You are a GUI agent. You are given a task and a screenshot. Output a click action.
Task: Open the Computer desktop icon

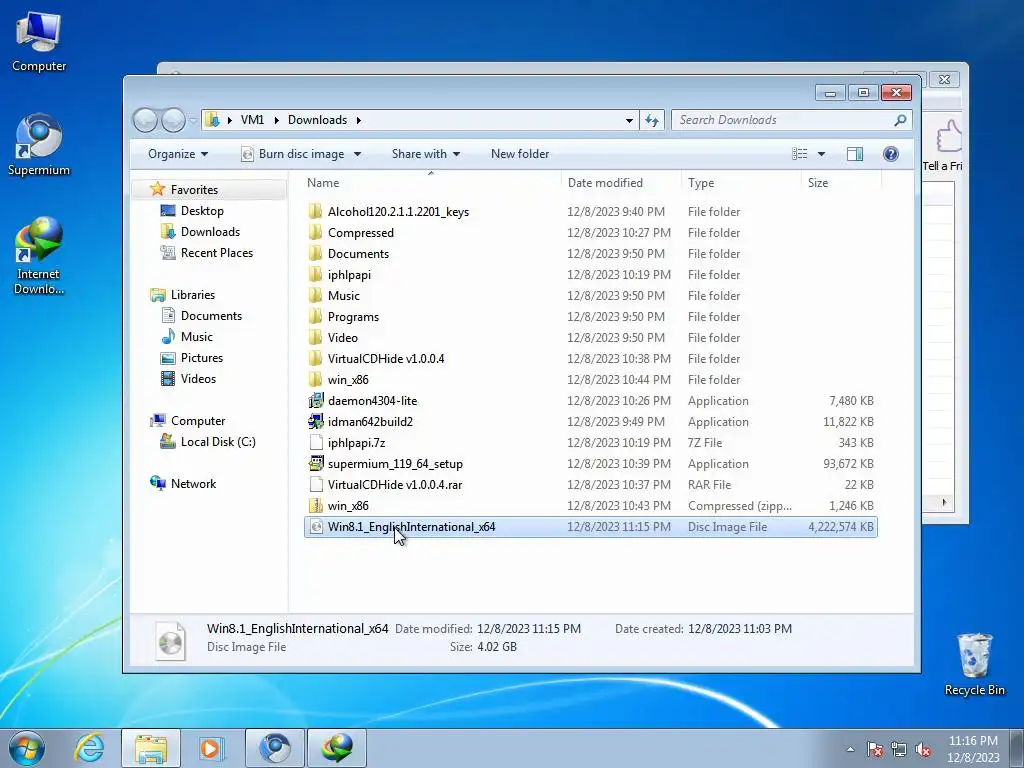coord(39,42)
